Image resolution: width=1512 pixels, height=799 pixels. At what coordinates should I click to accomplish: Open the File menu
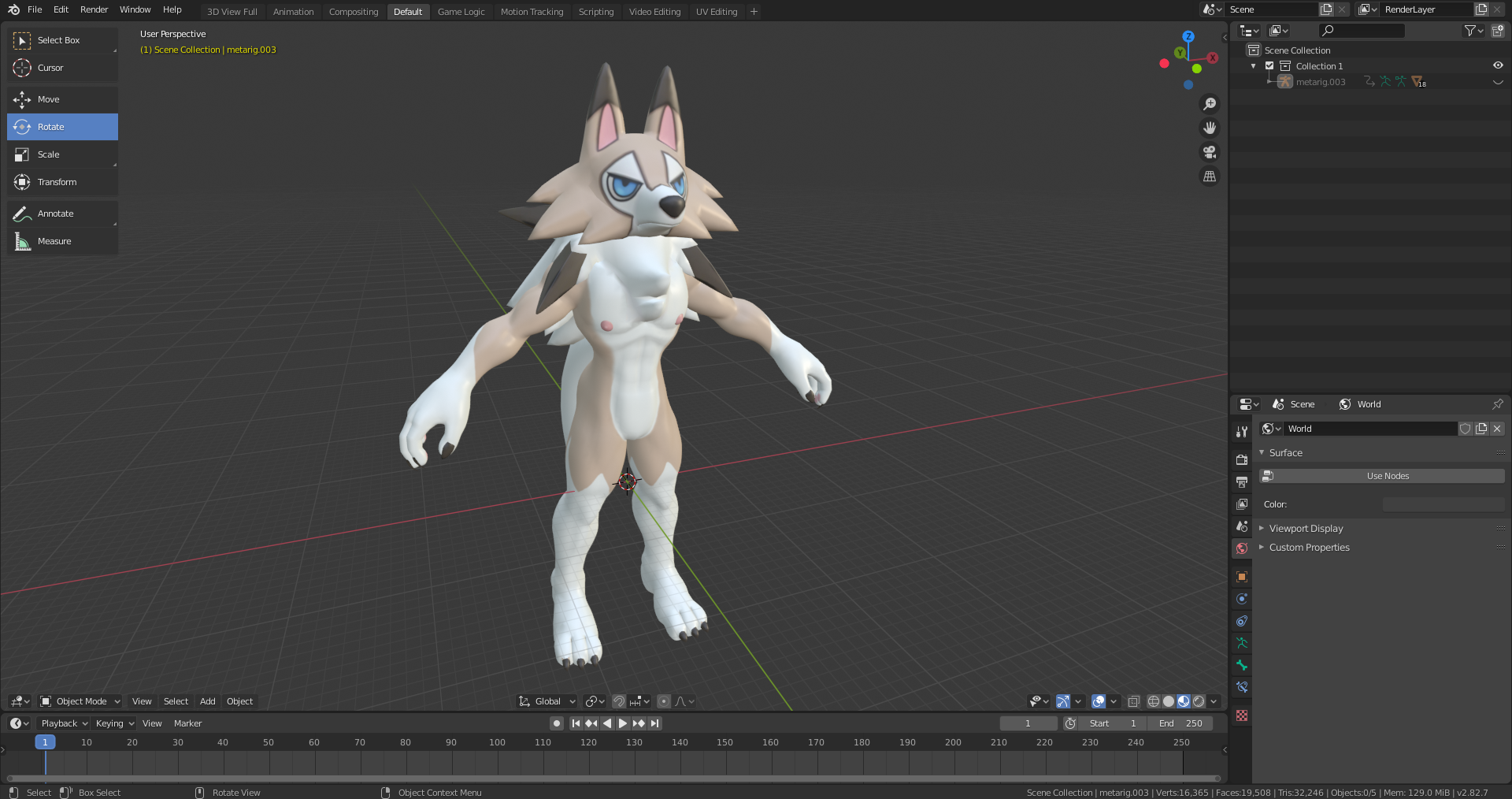point(35,9)
